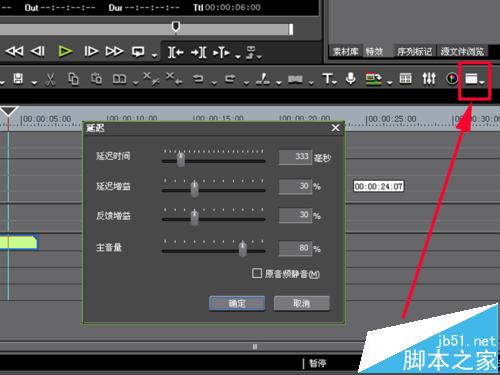Image resolution: width=500 pixels, height=375 pixels.
Task: Click the 主音量 slider handle
Action: point(243,249)
